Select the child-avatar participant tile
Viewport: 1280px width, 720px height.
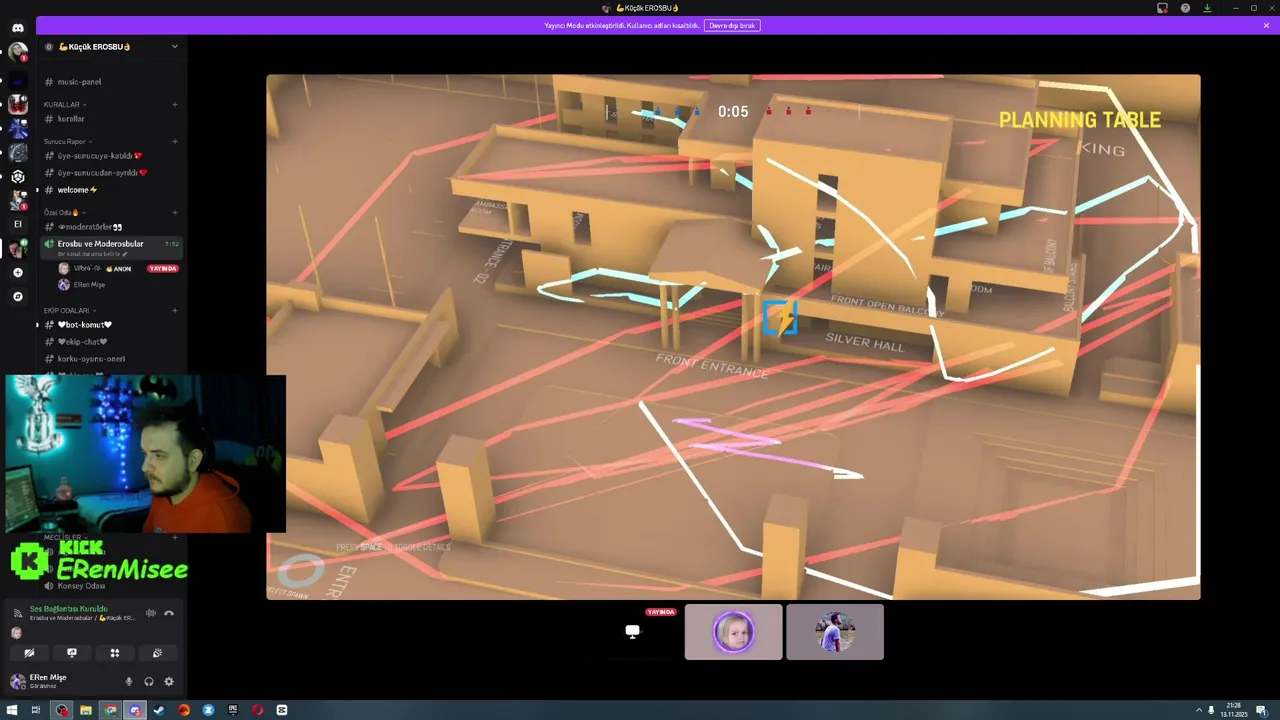[734, 632]
